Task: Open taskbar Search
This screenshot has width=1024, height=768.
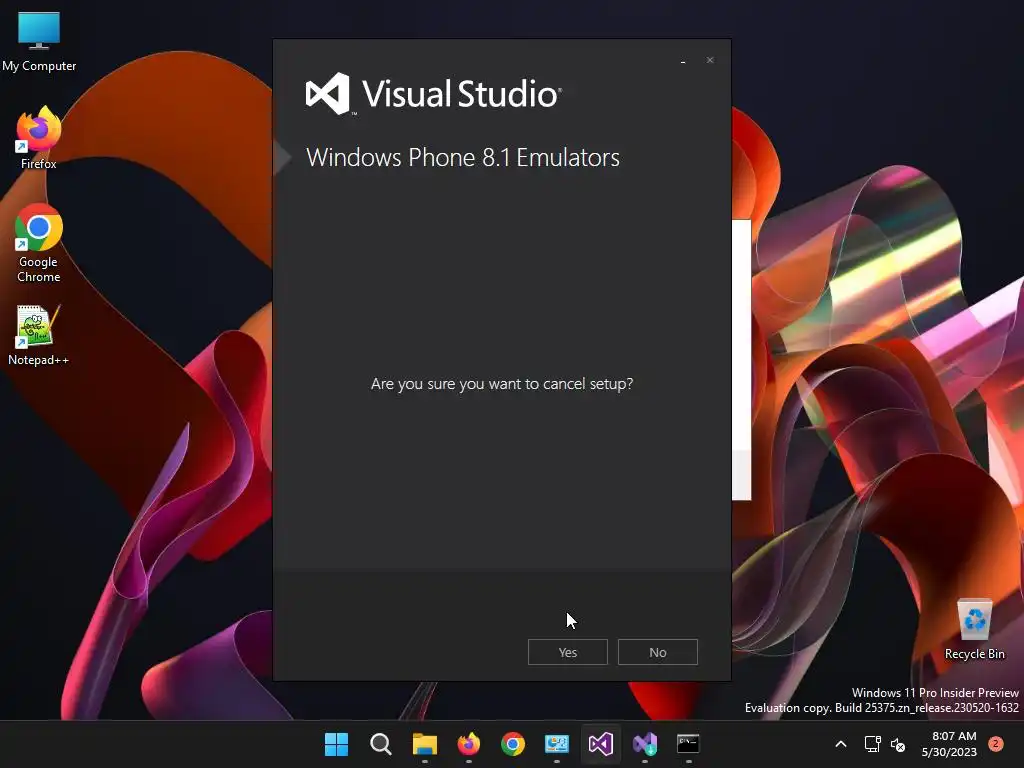Action: click(381, 744)
